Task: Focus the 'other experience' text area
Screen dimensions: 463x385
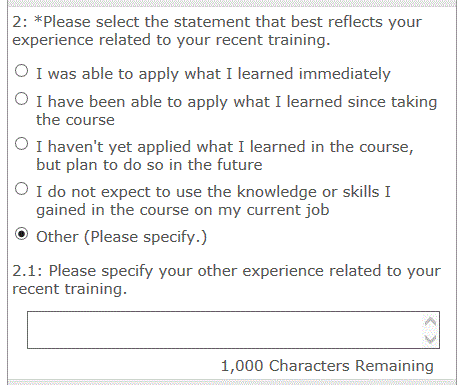Action: (233, 330)
